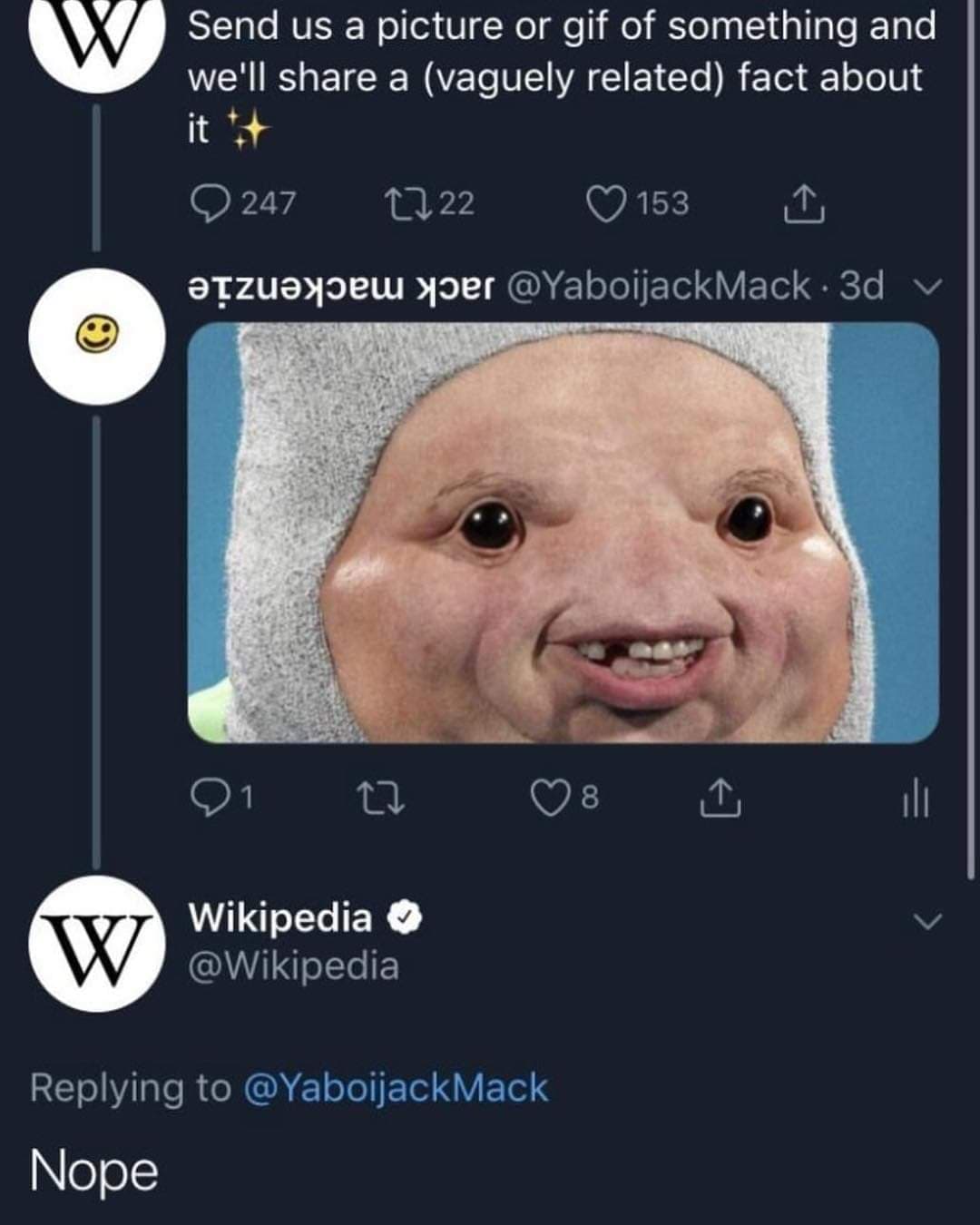Open the attached face image full view

(x=563, y=533)
